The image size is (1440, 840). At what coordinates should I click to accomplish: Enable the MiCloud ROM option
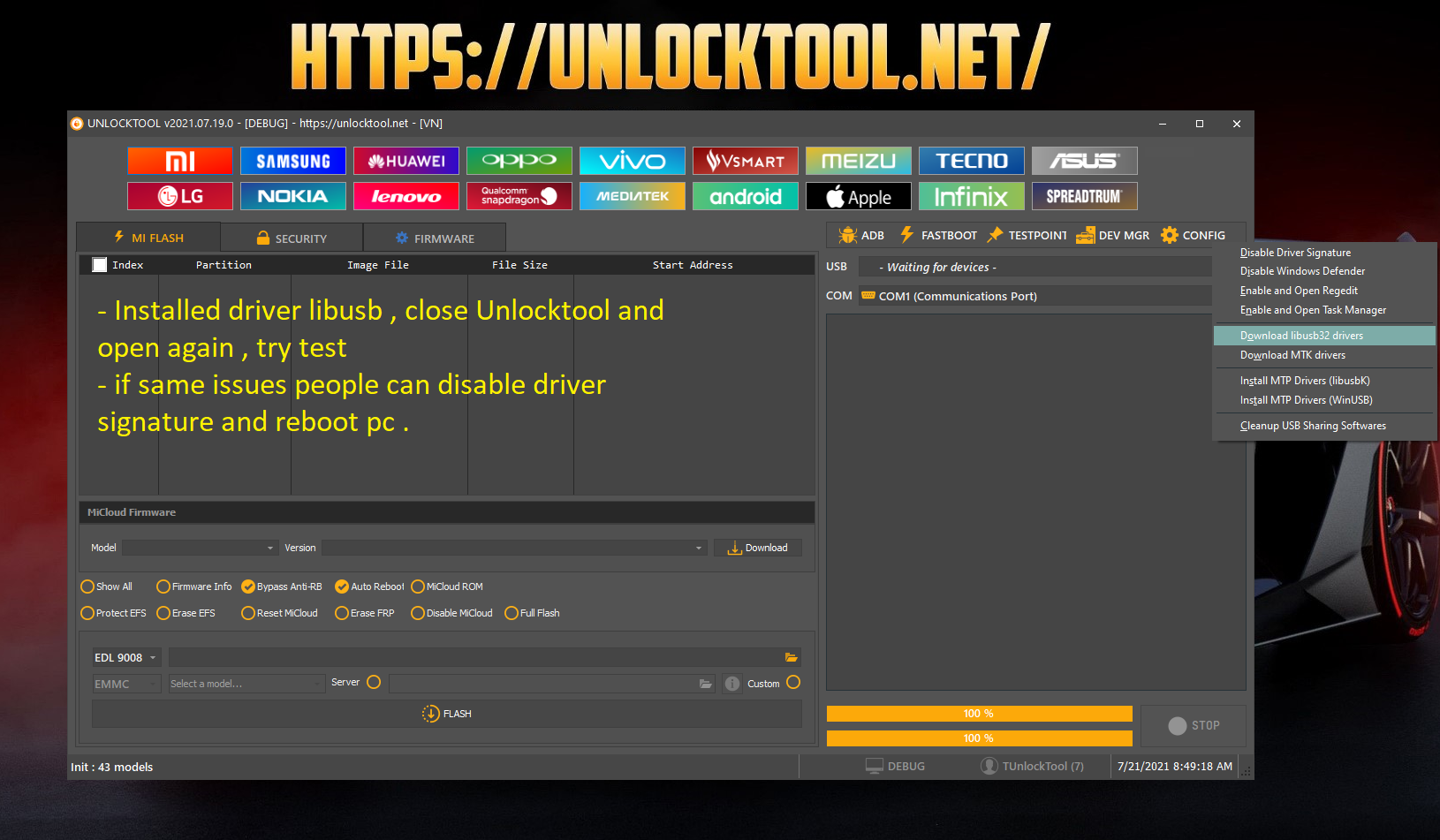point(447,586)
